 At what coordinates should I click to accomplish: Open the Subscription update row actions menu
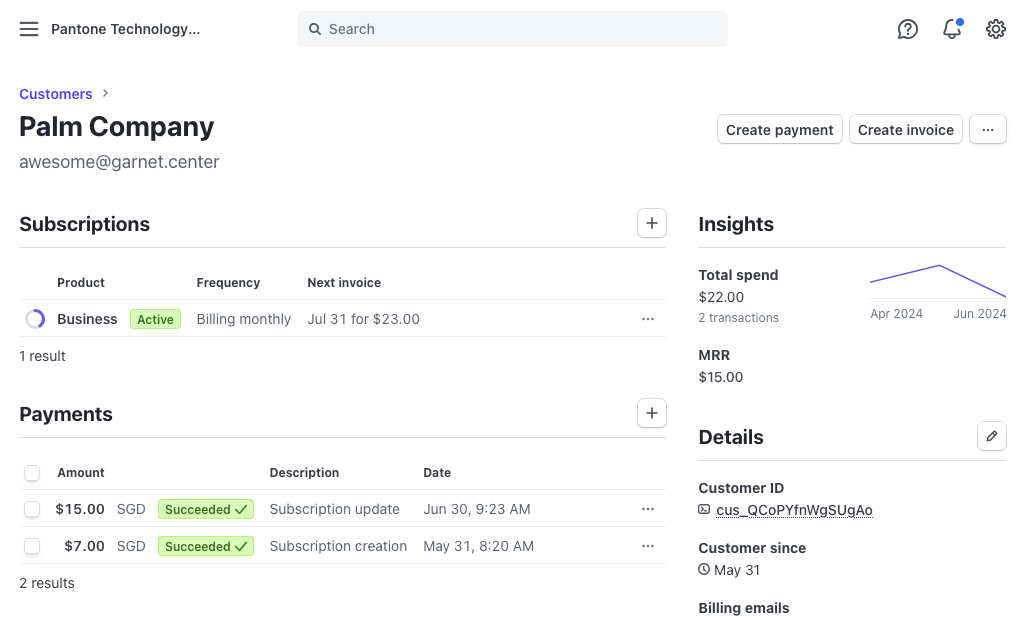click(647, 509)
